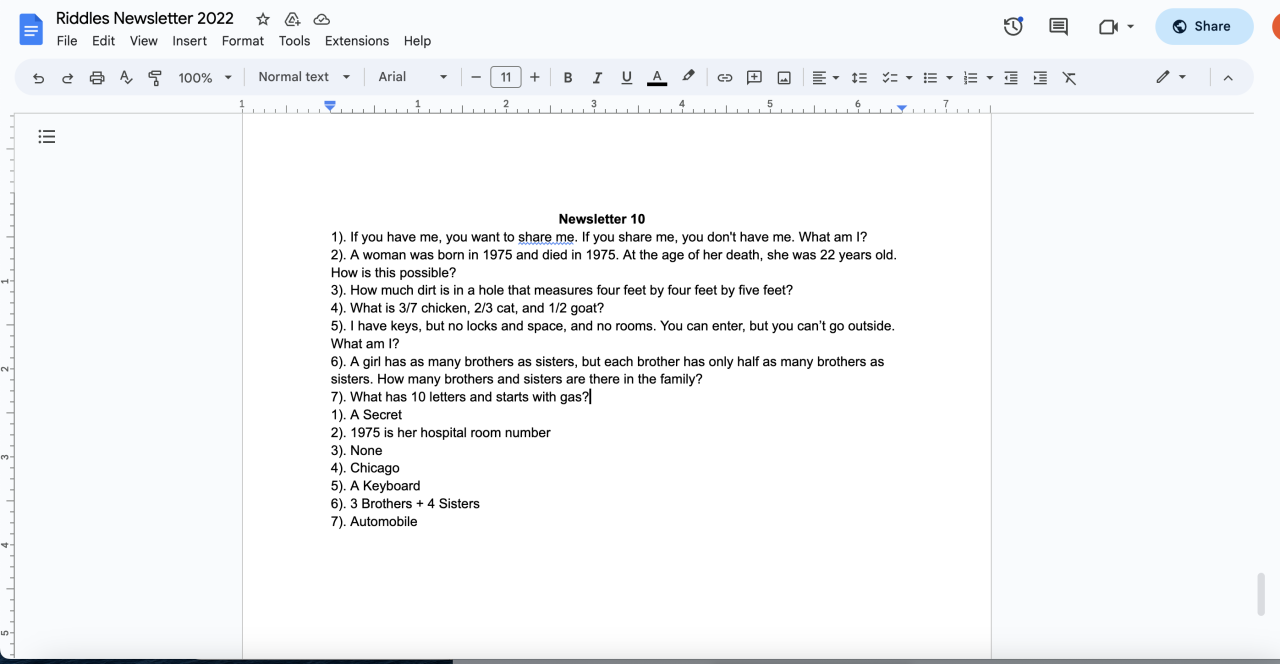This screenshot has height=664, width=1280.
Task: Click the Share button
Action: (x=1204, y=27)
